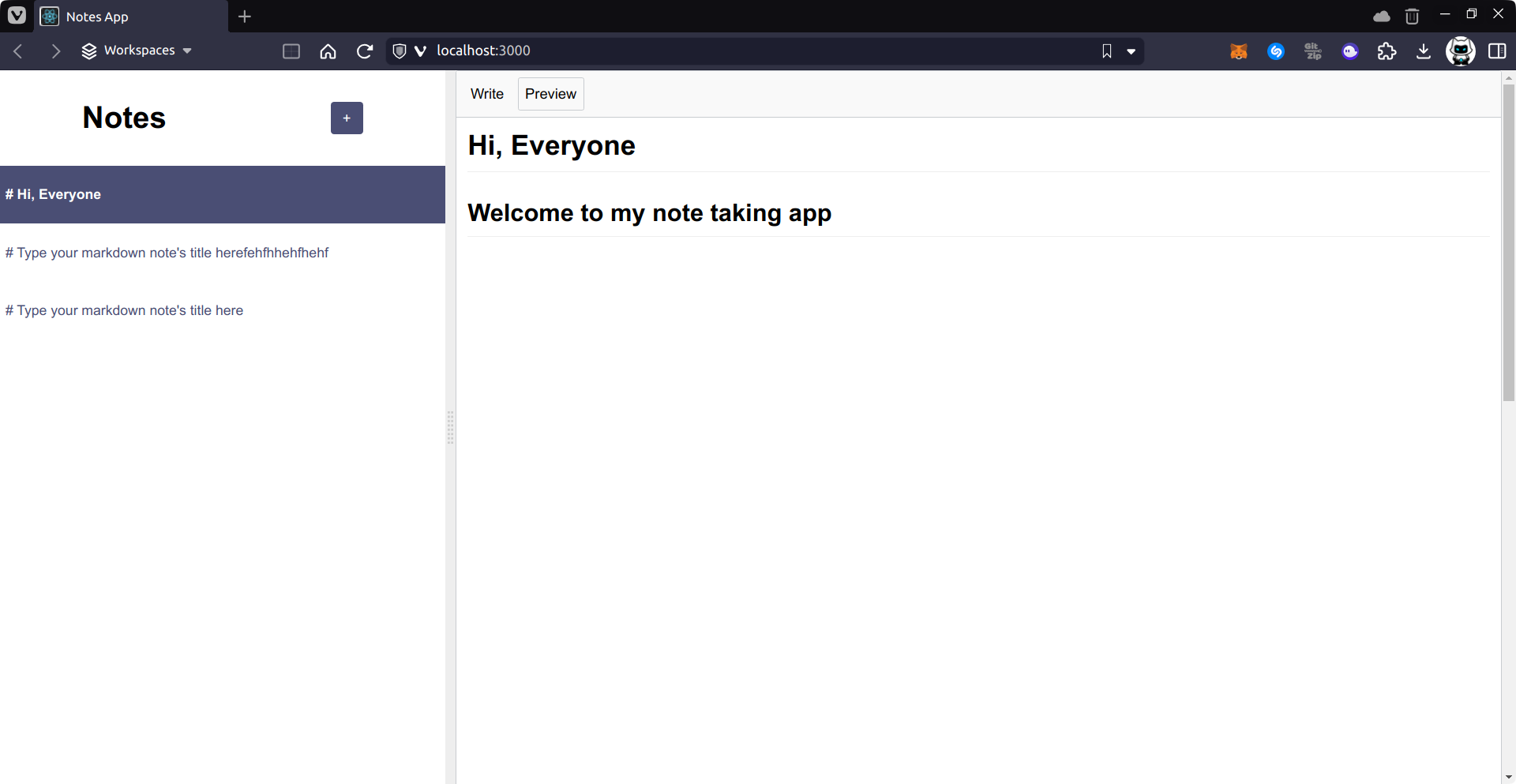
Task: Open the GitZip extension
Action: pyautogui.click(x=1313, y=51)
